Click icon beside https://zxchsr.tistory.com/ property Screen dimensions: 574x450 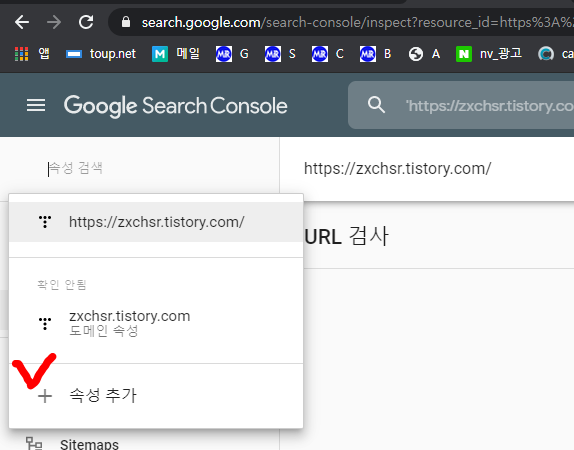(45, 222)
